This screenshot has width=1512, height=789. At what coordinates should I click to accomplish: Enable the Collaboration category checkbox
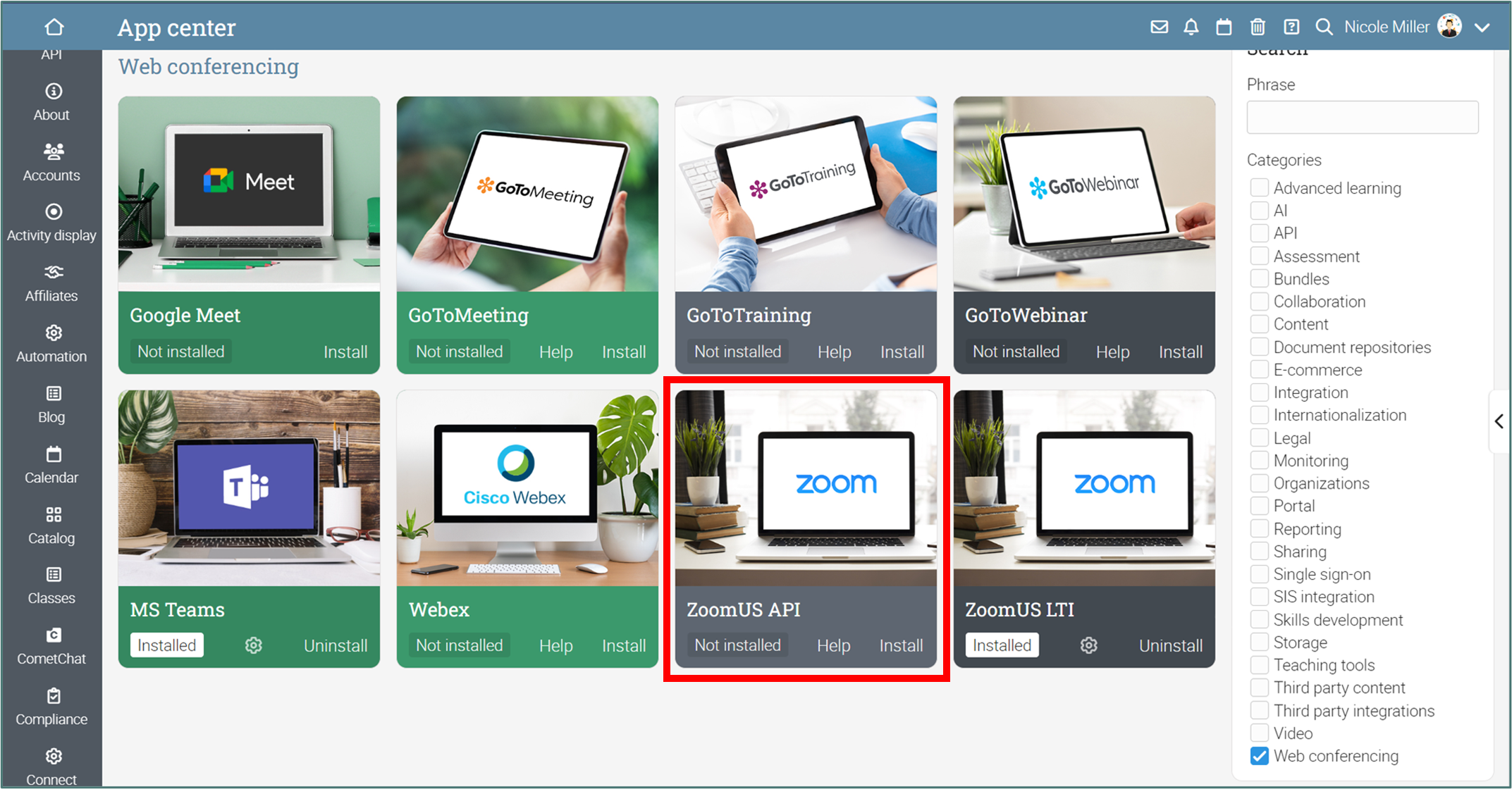tap(1259, 302)
